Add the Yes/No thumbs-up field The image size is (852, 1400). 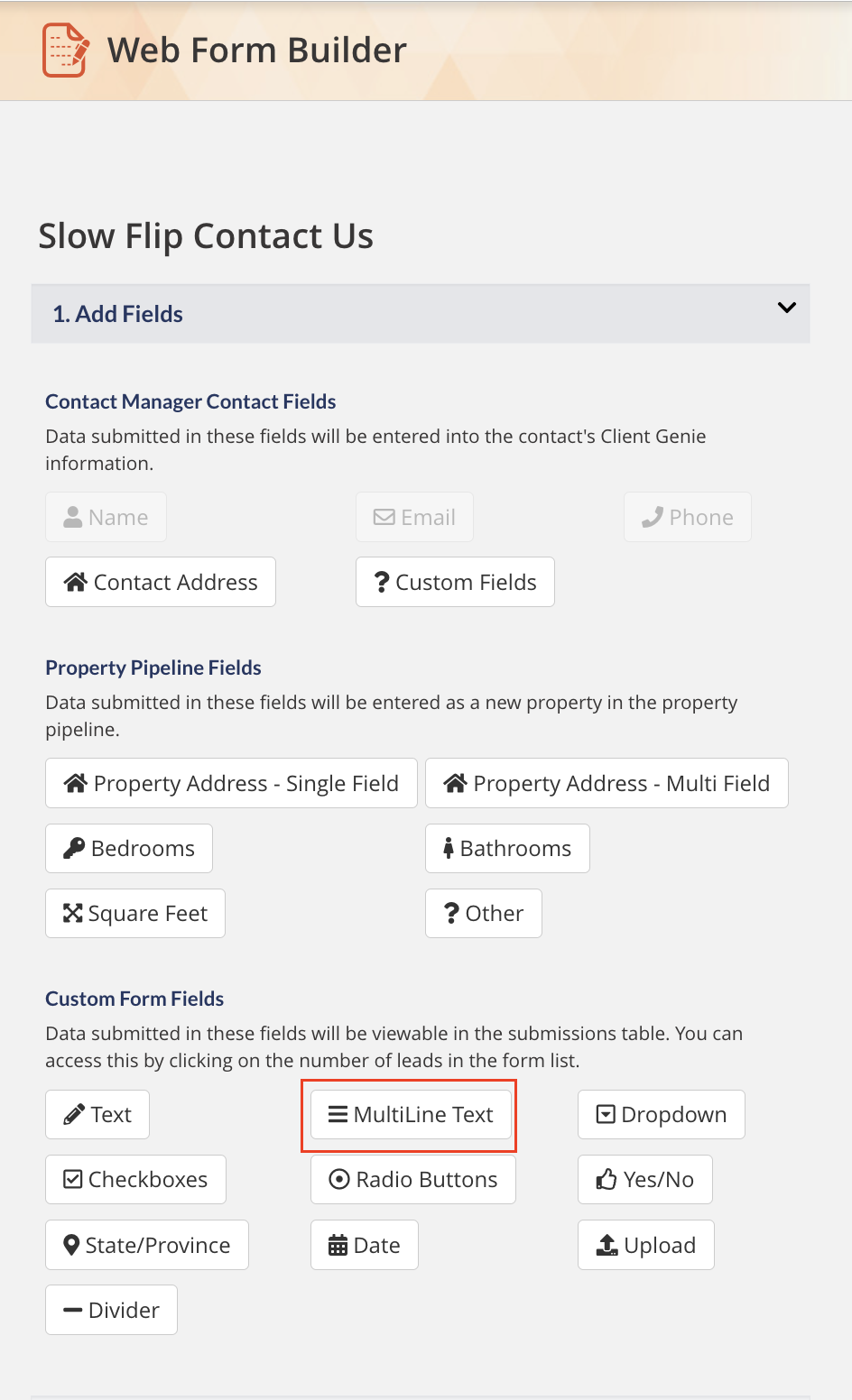[x=644, y=1179]
